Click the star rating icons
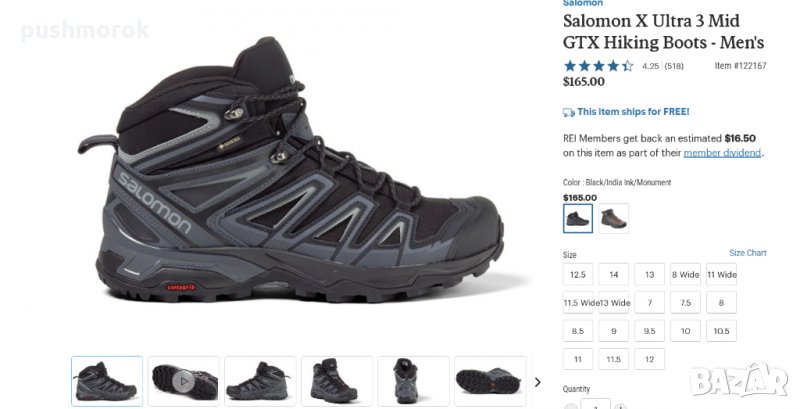Image resolution: width=800 pixels, height=409 pixels. [x=598, y=66]
